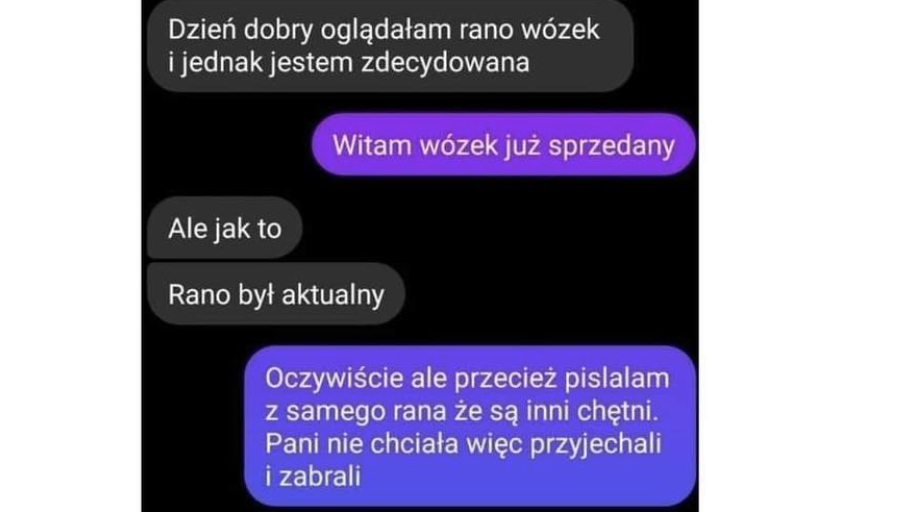
Task: Click the words 'Dzień dobry' in first bubble
Action: (x=240, y=30)
